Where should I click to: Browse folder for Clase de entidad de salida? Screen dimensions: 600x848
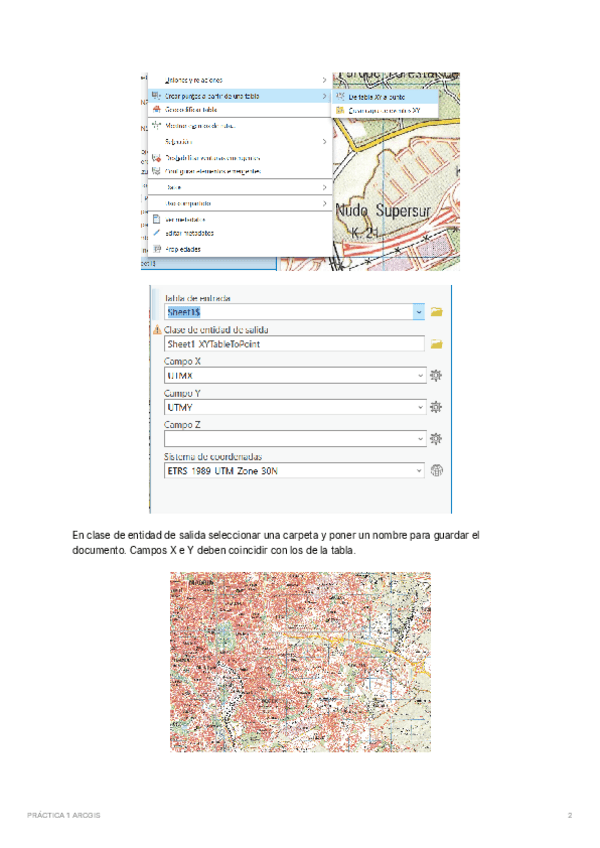pos(437,344)
